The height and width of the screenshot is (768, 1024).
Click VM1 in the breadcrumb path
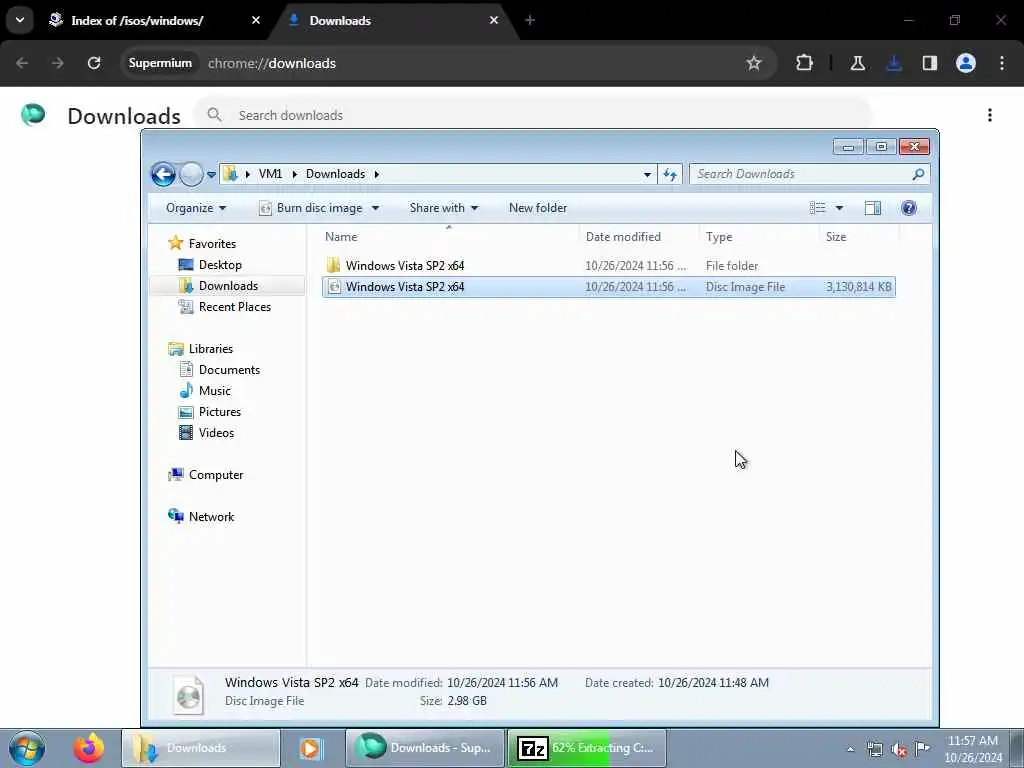(270, 174)
